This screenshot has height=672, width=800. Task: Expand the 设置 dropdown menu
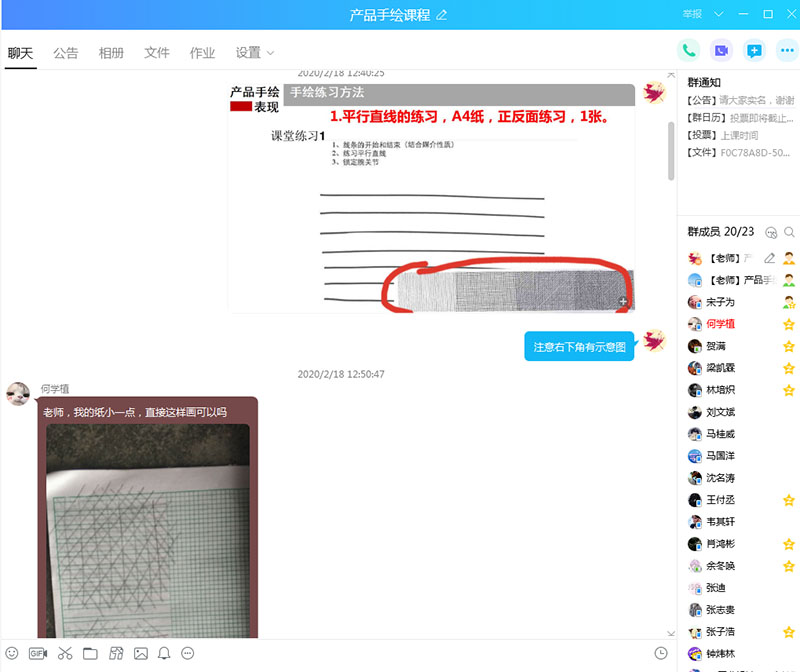tap(255, 53)
